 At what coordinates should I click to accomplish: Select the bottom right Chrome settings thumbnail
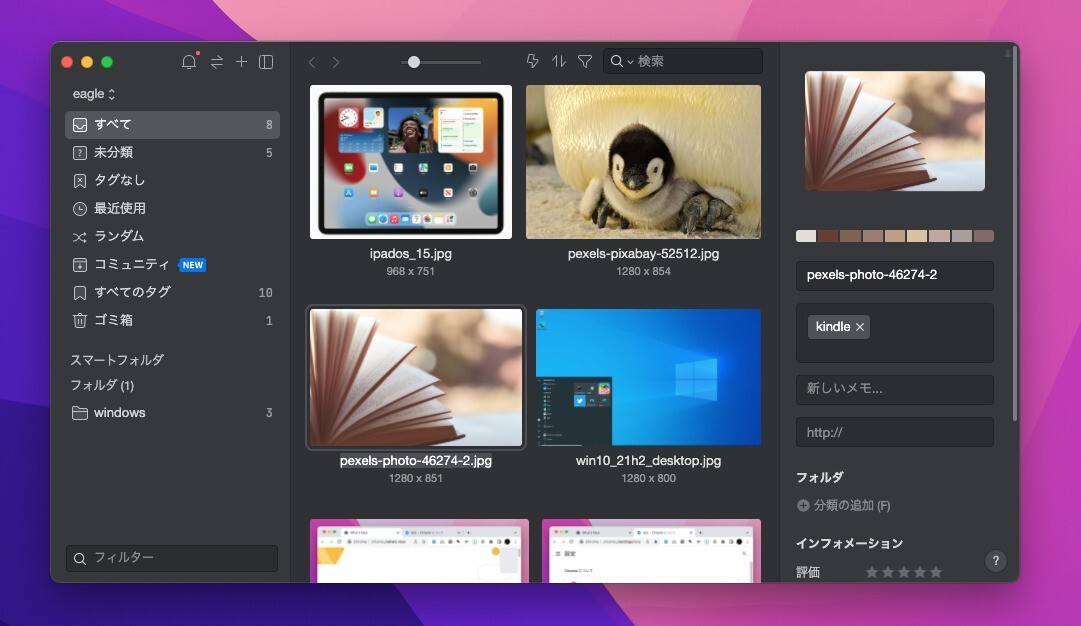coord(651,551)
